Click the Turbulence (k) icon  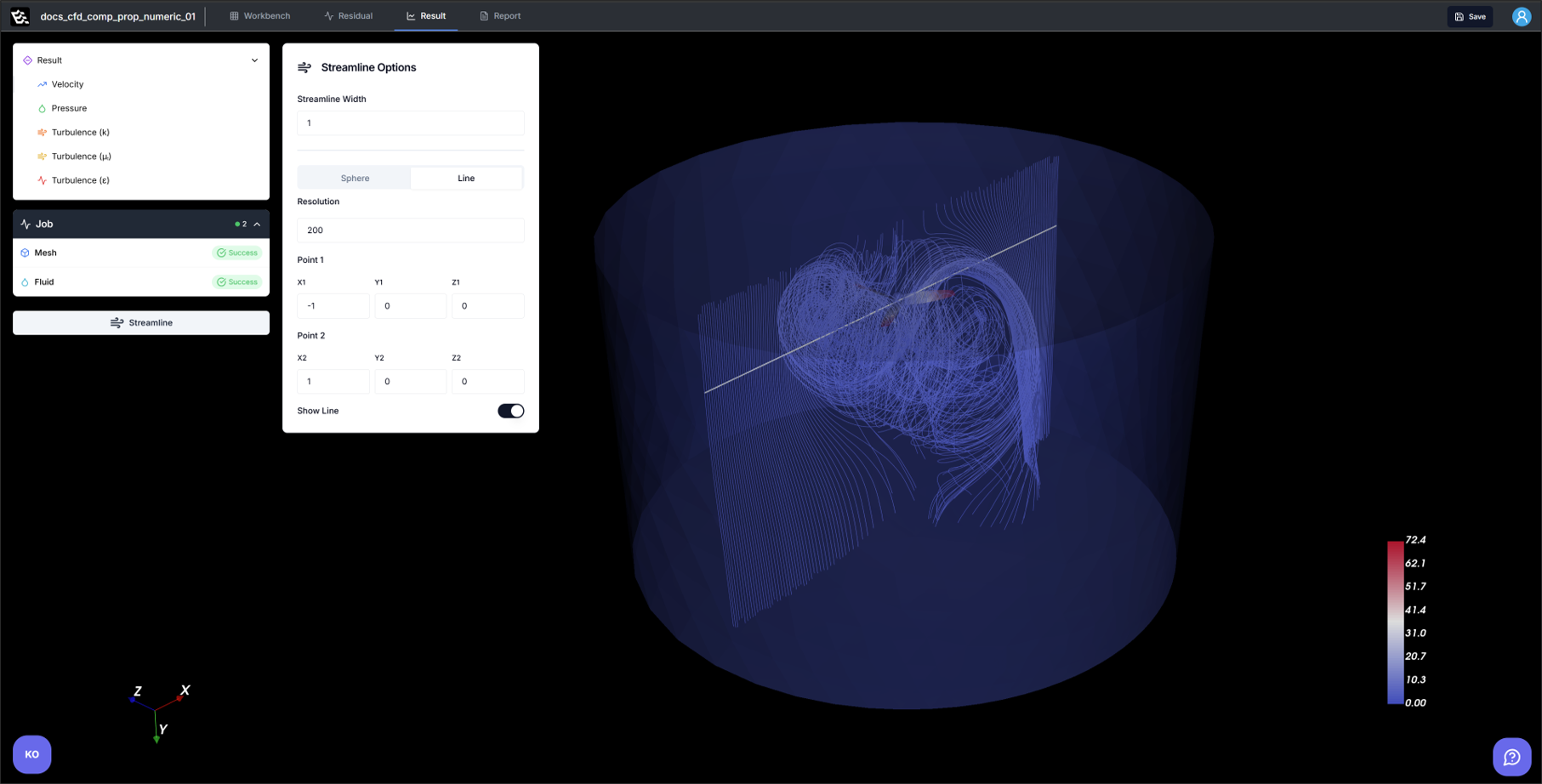tap(42, 133)
